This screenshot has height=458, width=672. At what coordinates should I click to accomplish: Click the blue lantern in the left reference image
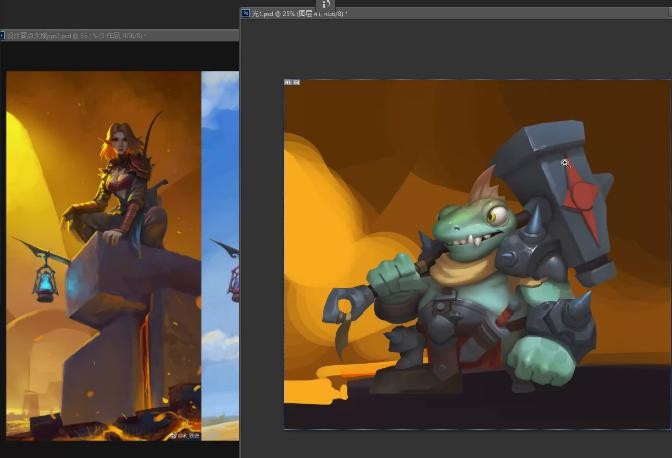(45, 283)
